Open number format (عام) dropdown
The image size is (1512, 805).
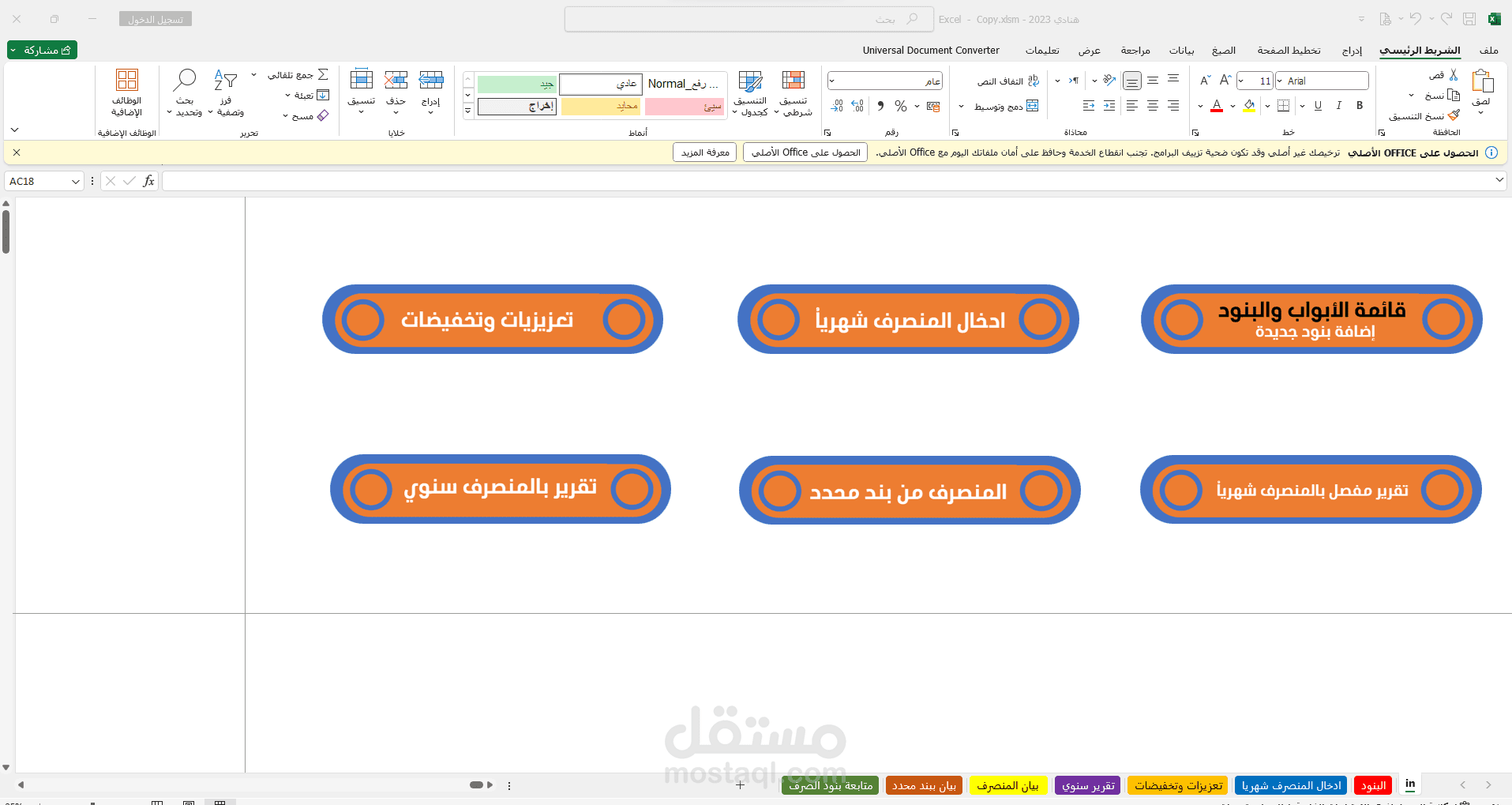pos(831,81)
